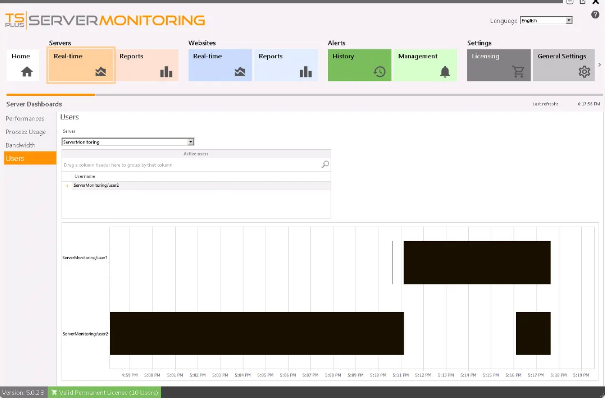Show more tiles with right chevron
This screenshot has height=398, width=605.
[x=600, y=65]
